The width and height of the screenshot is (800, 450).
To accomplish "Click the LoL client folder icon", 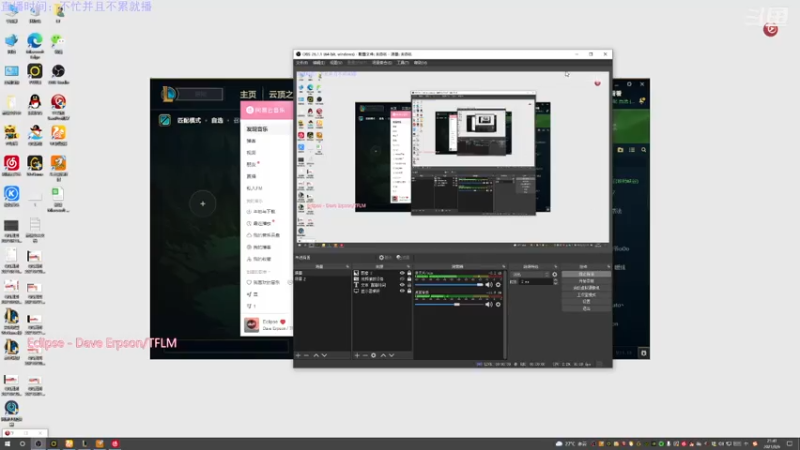I will (x=620, y=150).
